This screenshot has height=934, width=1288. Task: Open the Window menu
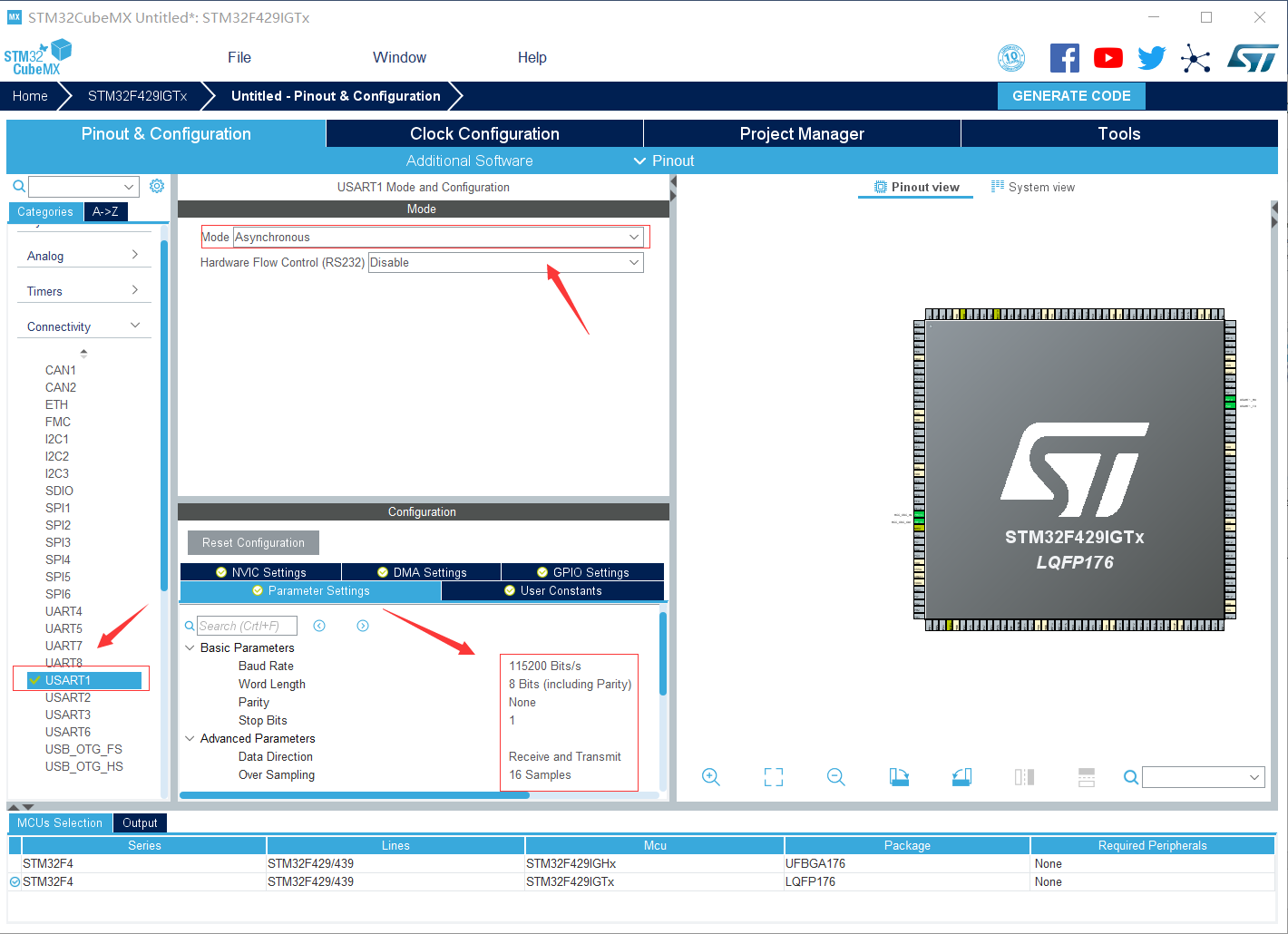[x=399, y=57]
